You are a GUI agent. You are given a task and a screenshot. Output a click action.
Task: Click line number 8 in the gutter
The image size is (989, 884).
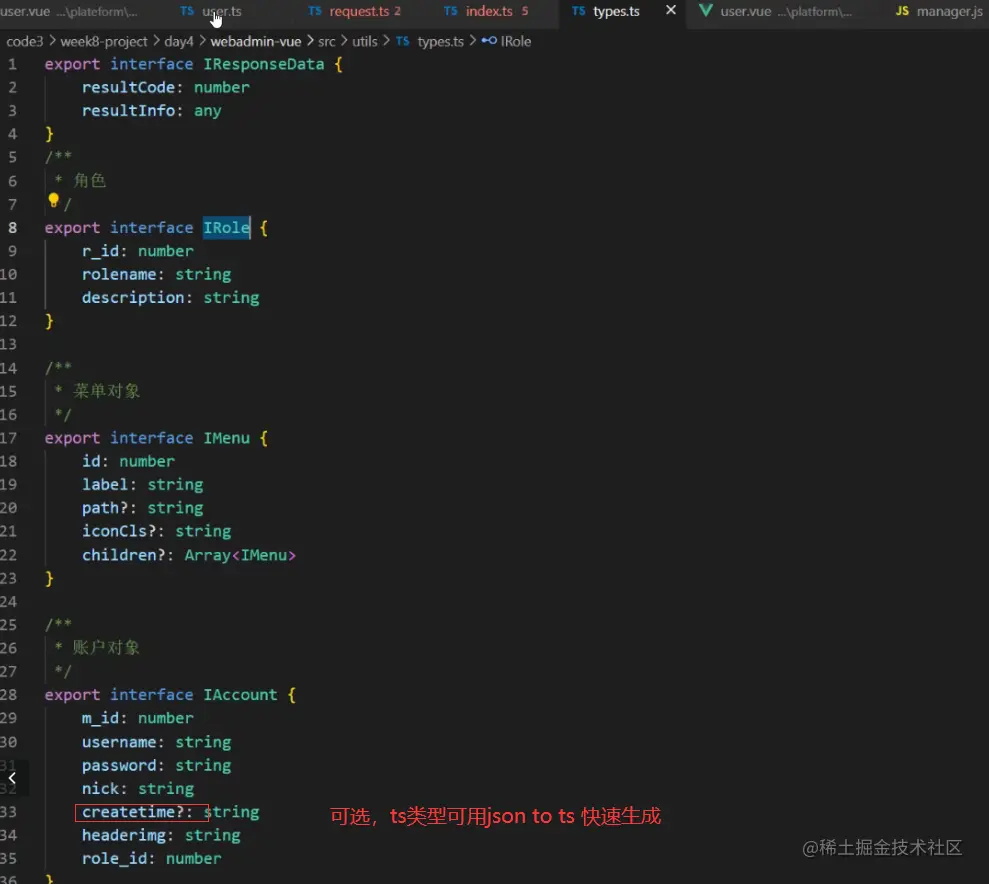click(13, 228)
